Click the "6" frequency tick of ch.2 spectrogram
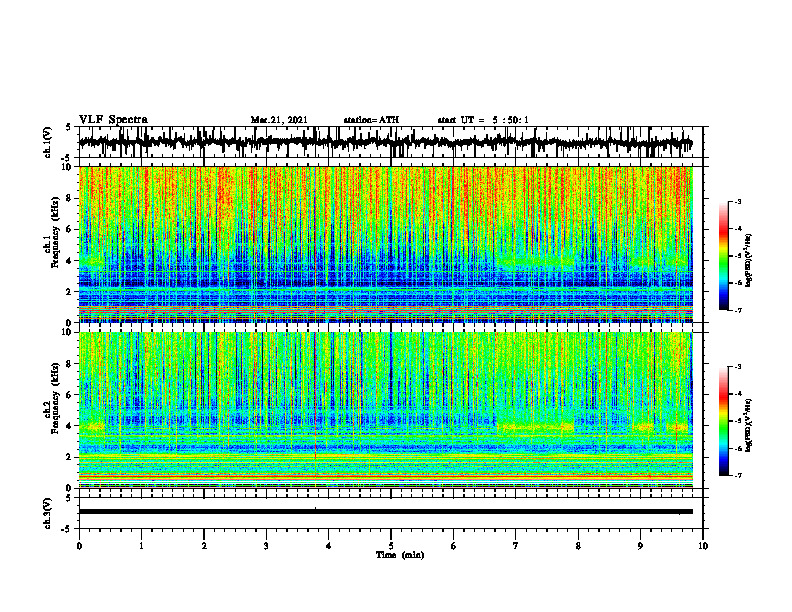The height and width of the screenshot is (612, 792). (71, 395)
